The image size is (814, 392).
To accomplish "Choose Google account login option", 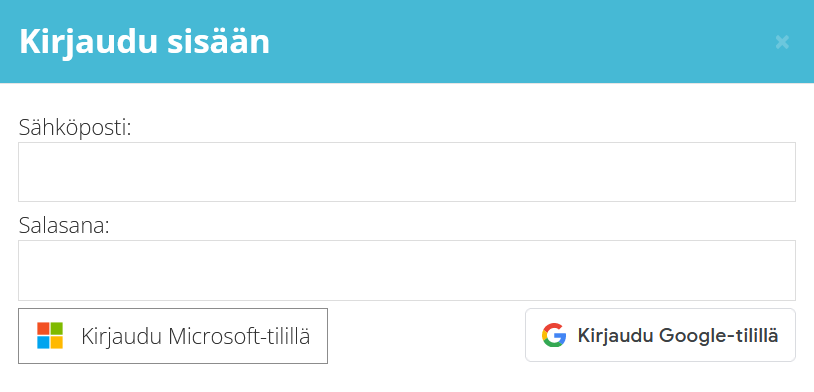I will coord(660,335).
